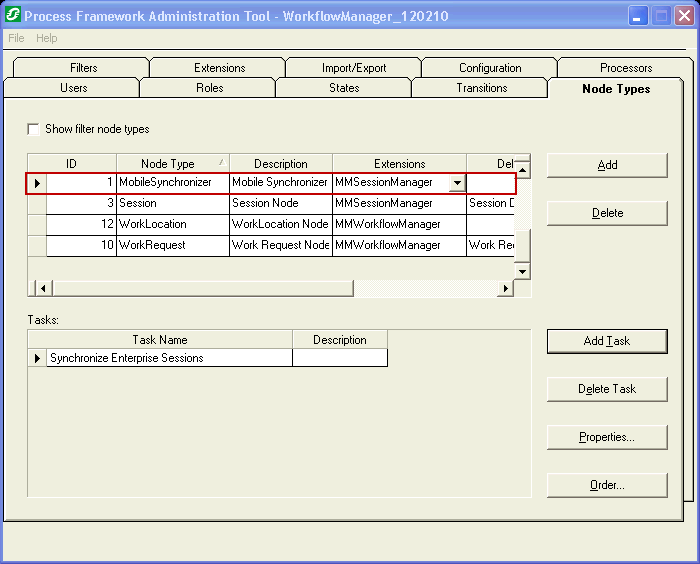Open task Properties dialog
700x564 pixels.
[x=607, y=437]
